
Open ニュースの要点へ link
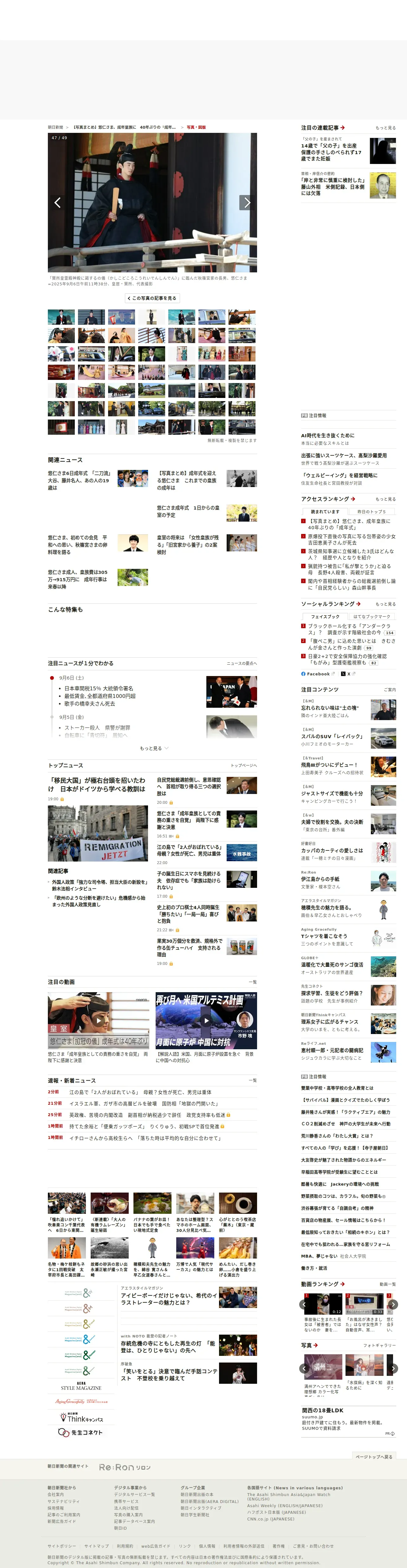click(x=242, y=663)
